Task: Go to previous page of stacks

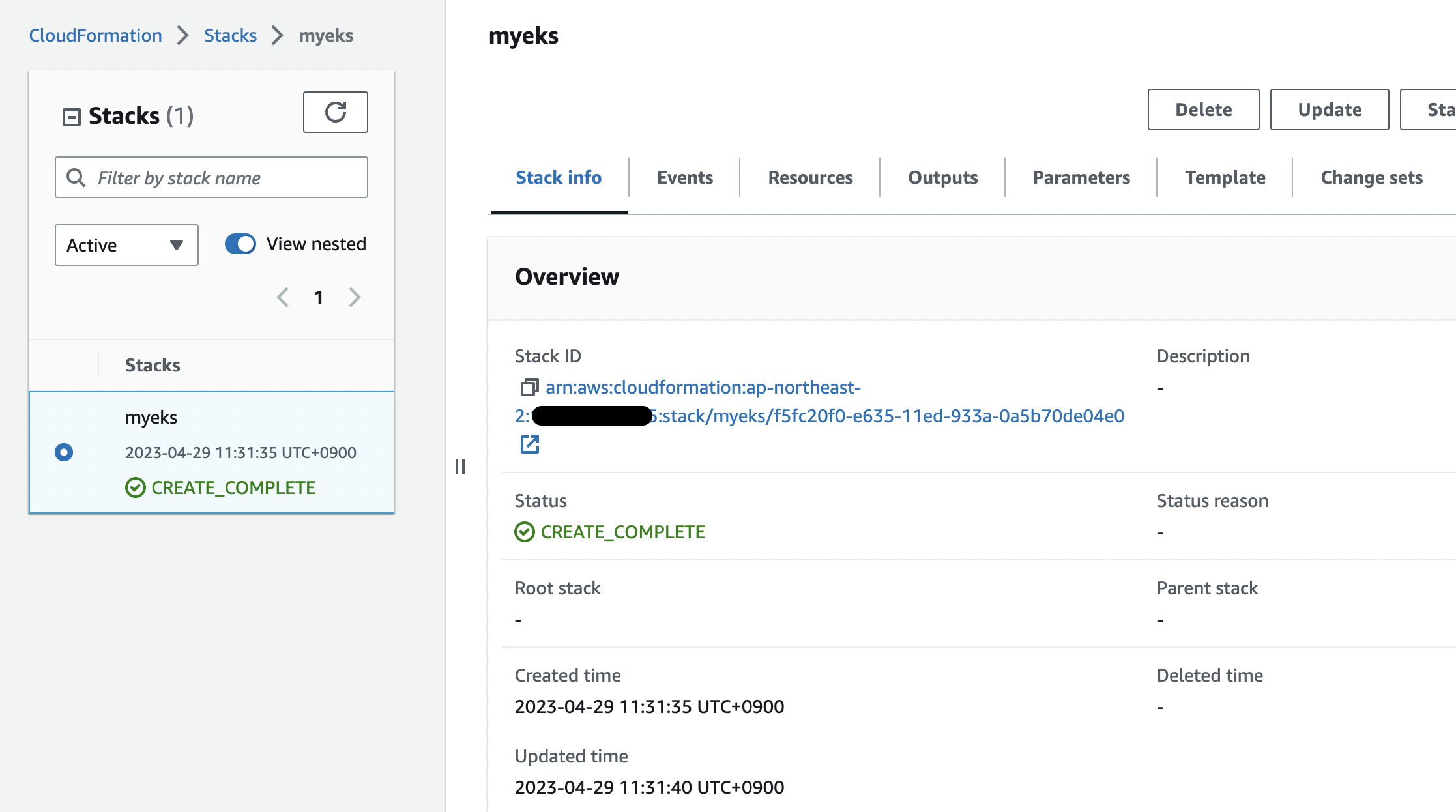Action: tap(282, 297)
